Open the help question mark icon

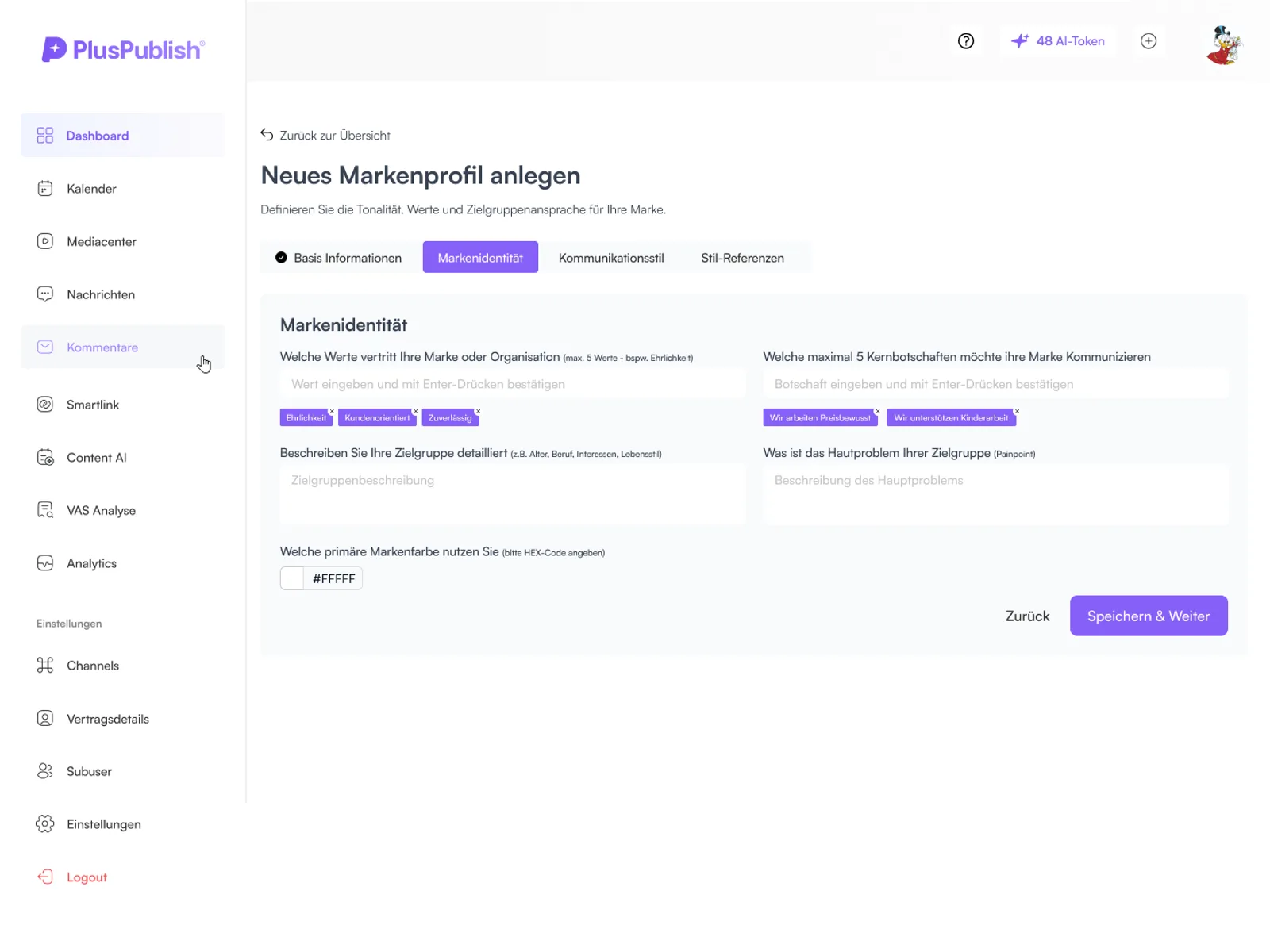click(x=966, y=41)
